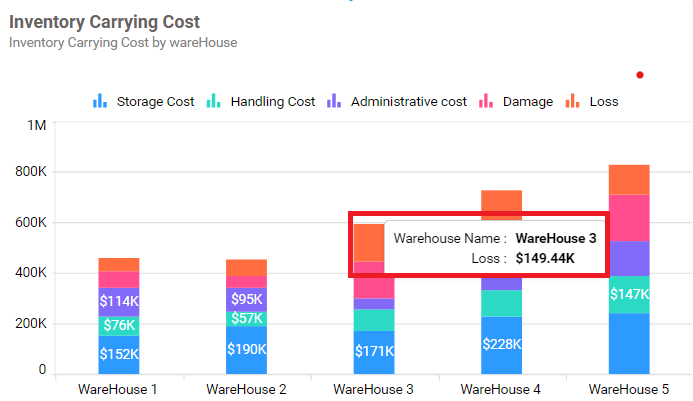Click the Inventory Carrying Cost title
693x401 pixels.
click(x=105, y=22)
